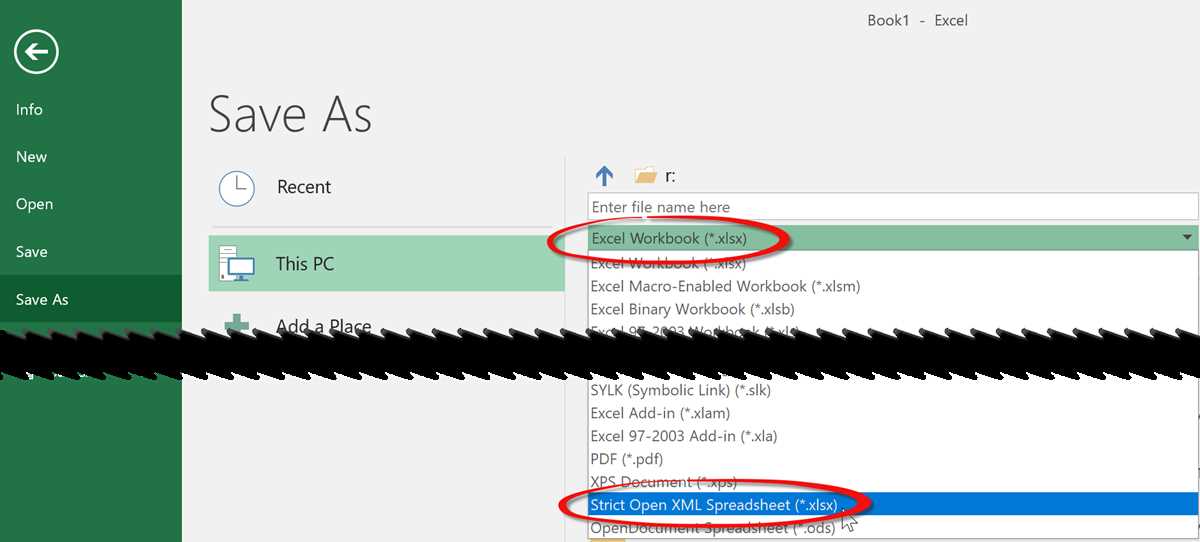1200x542 pixels.
Task: Select the Recent clock icon
Action: pyautogui.click(x=237, y=187)
